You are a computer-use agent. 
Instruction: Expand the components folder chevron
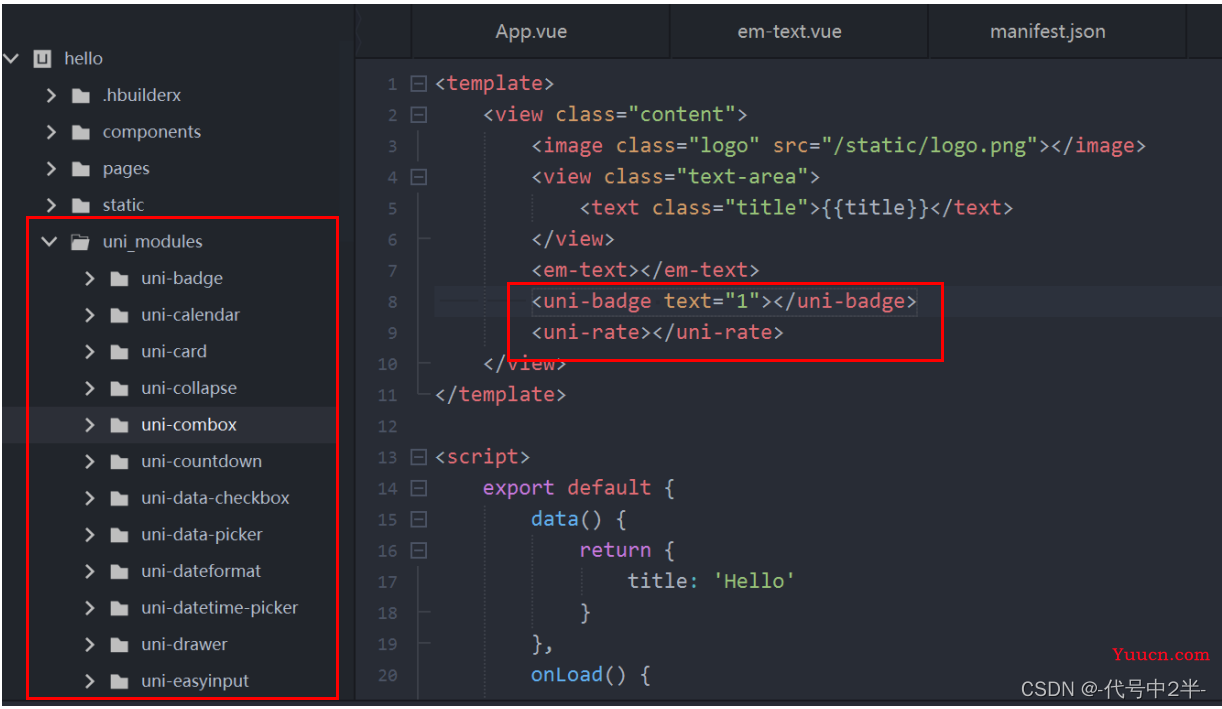pos(51,132)
